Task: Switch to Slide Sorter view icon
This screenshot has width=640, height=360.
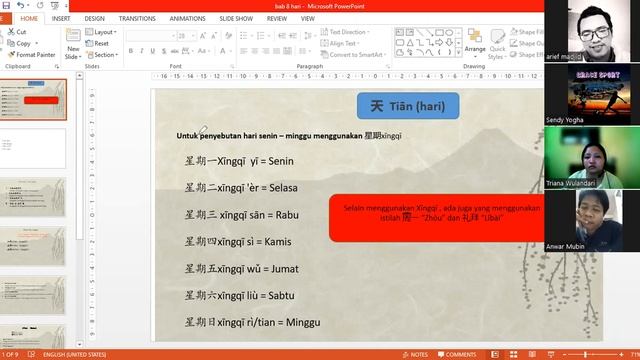Action: 513,355
